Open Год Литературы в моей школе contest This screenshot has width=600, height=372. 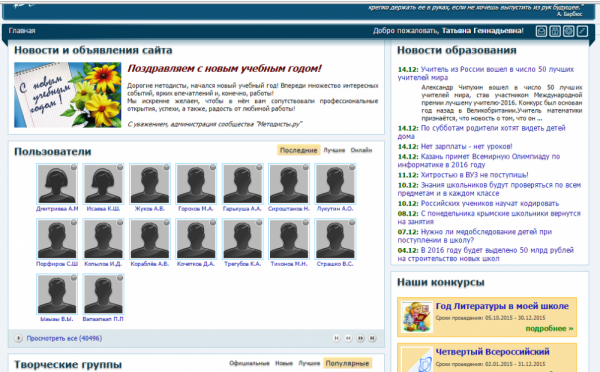502,306
